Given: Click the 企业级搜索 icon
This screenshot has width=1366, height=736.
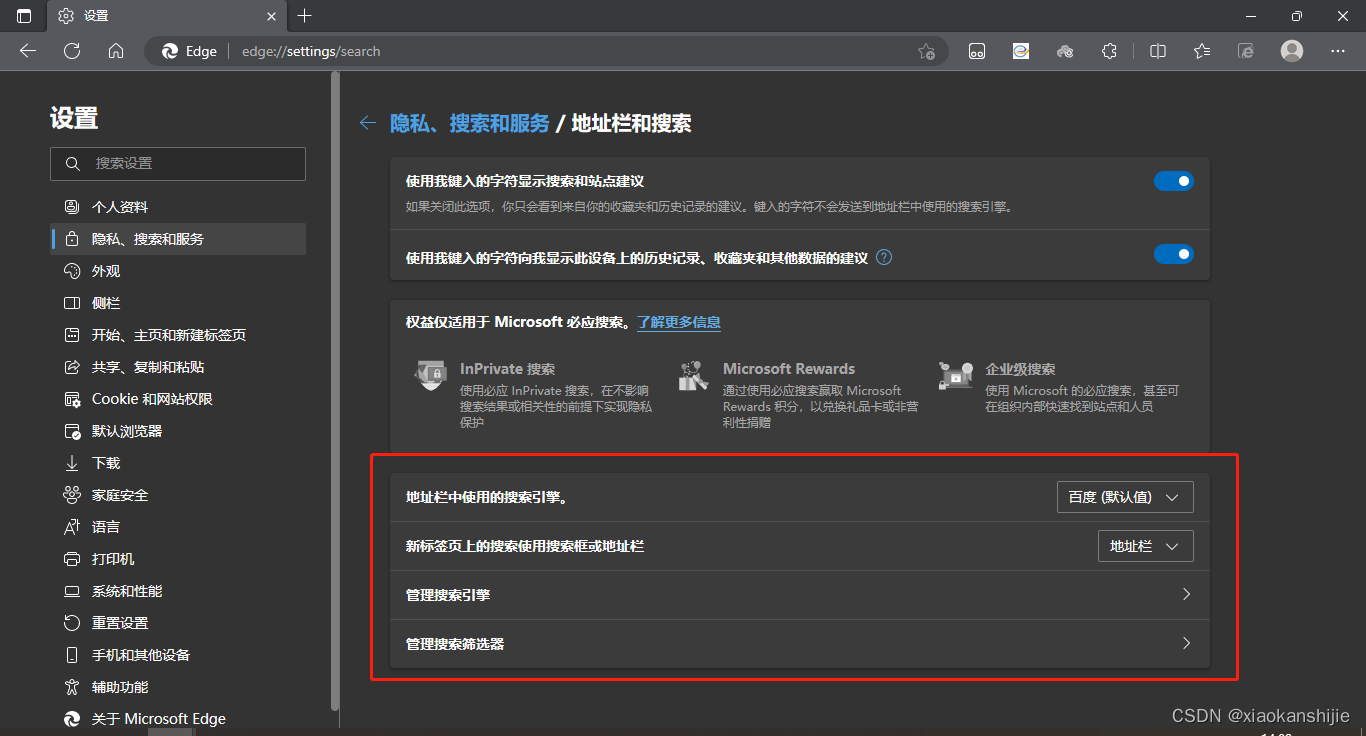Looking at the screenshot, I should (955, 376).
